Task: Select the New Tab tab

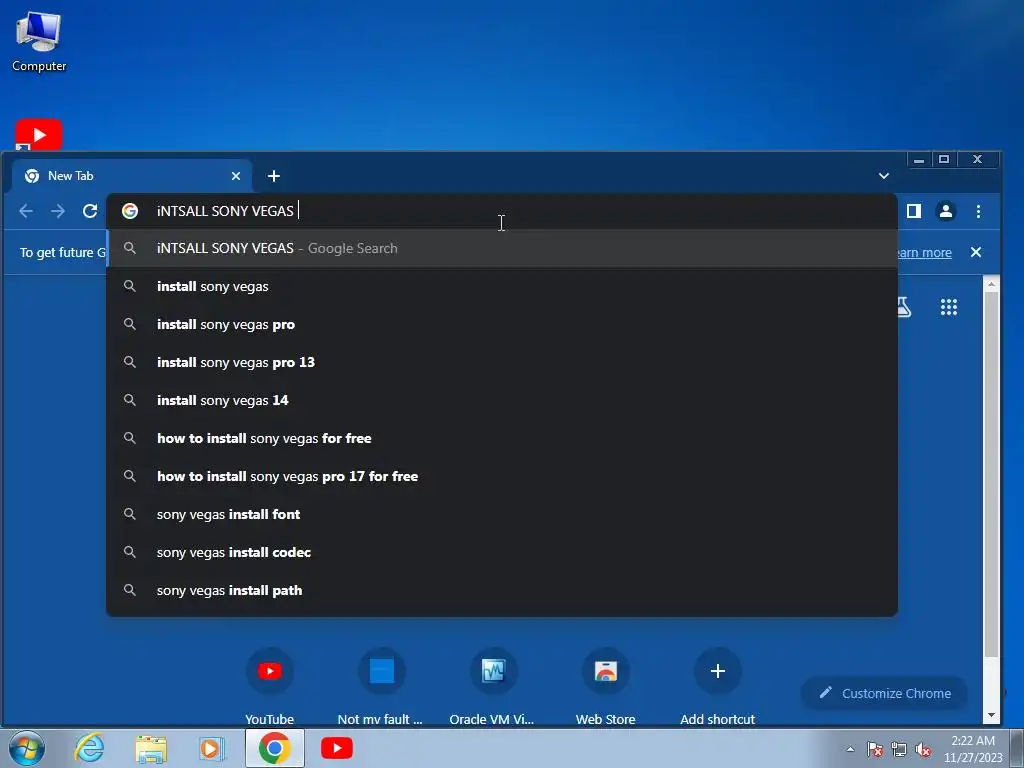Action: [132, 176]
